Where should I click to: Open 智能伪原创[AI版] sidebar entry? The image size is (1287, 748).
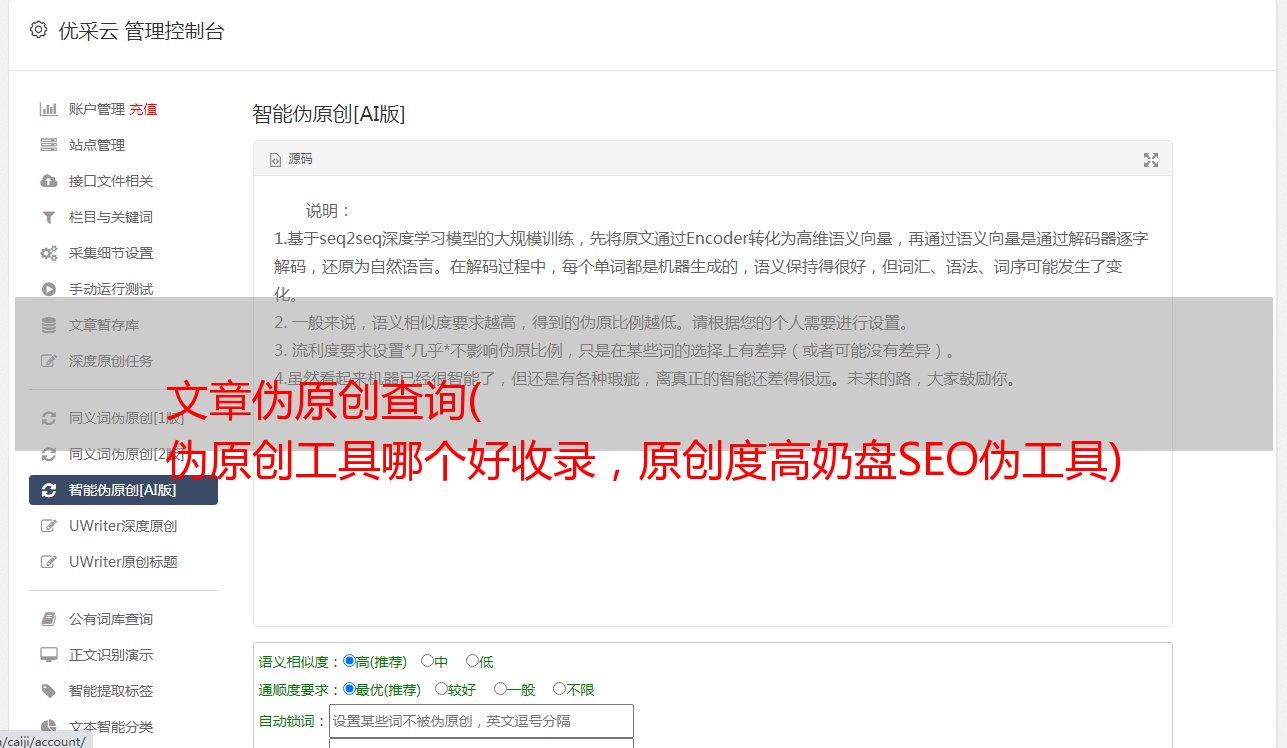(123, 490)
